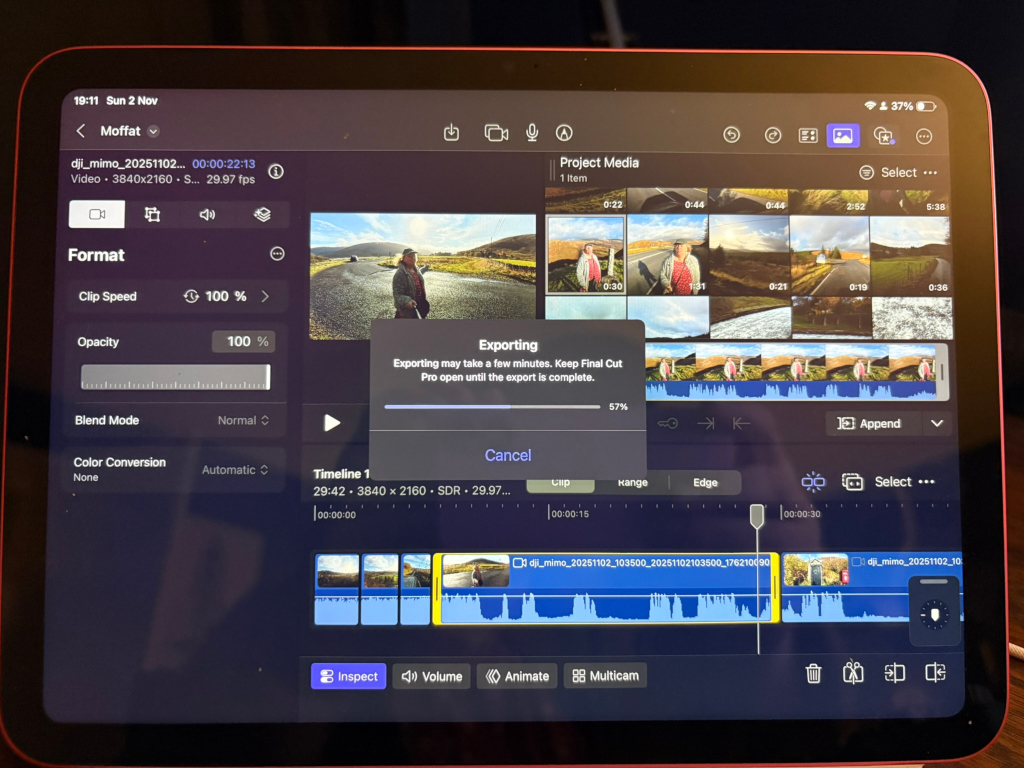Tap the voiceover microphone icon
The width and height of the screenshot is (1024, 768).
[x=532, y=133]
